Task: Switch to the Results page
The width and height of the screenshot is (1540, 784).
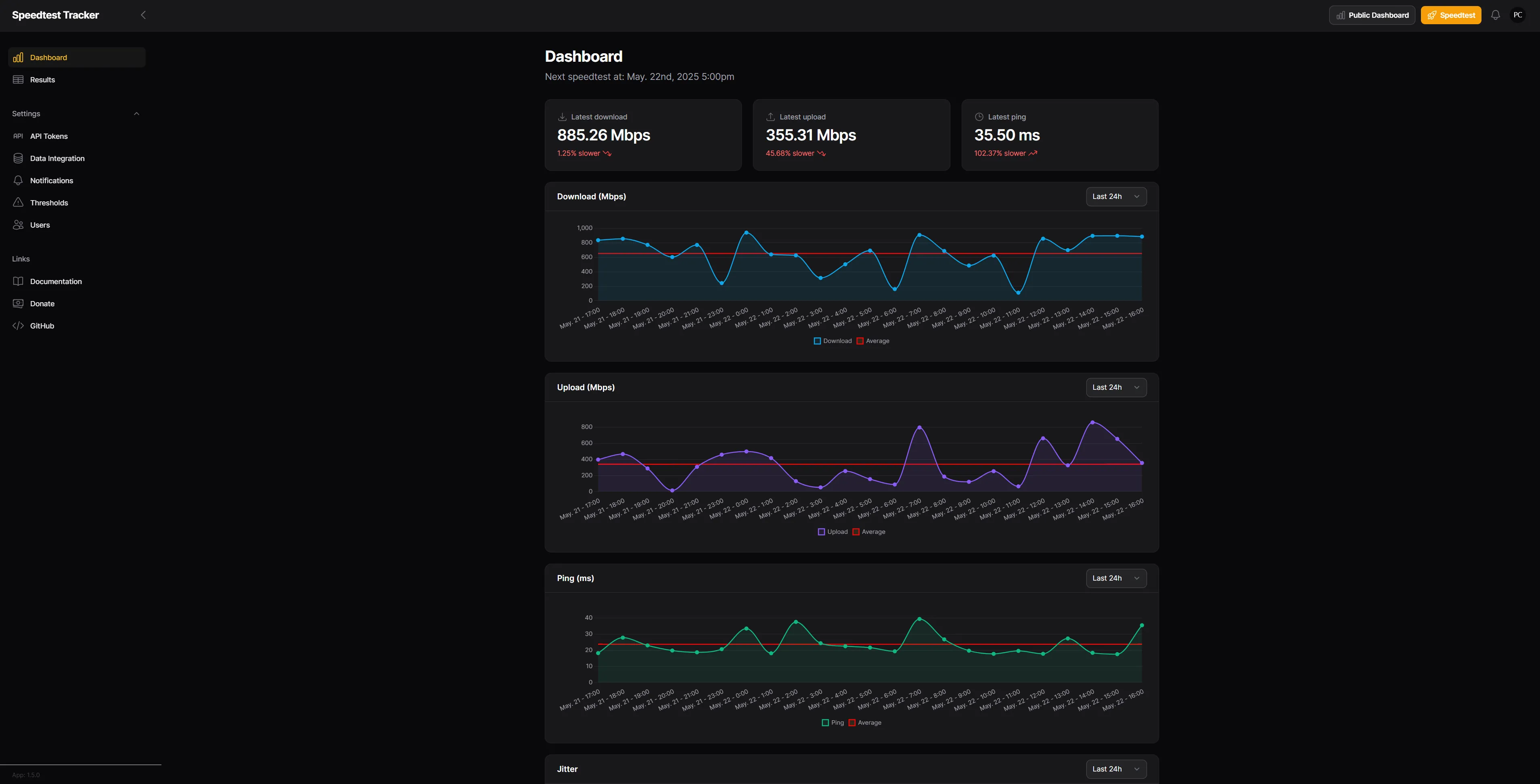Action: pos(42,79)
